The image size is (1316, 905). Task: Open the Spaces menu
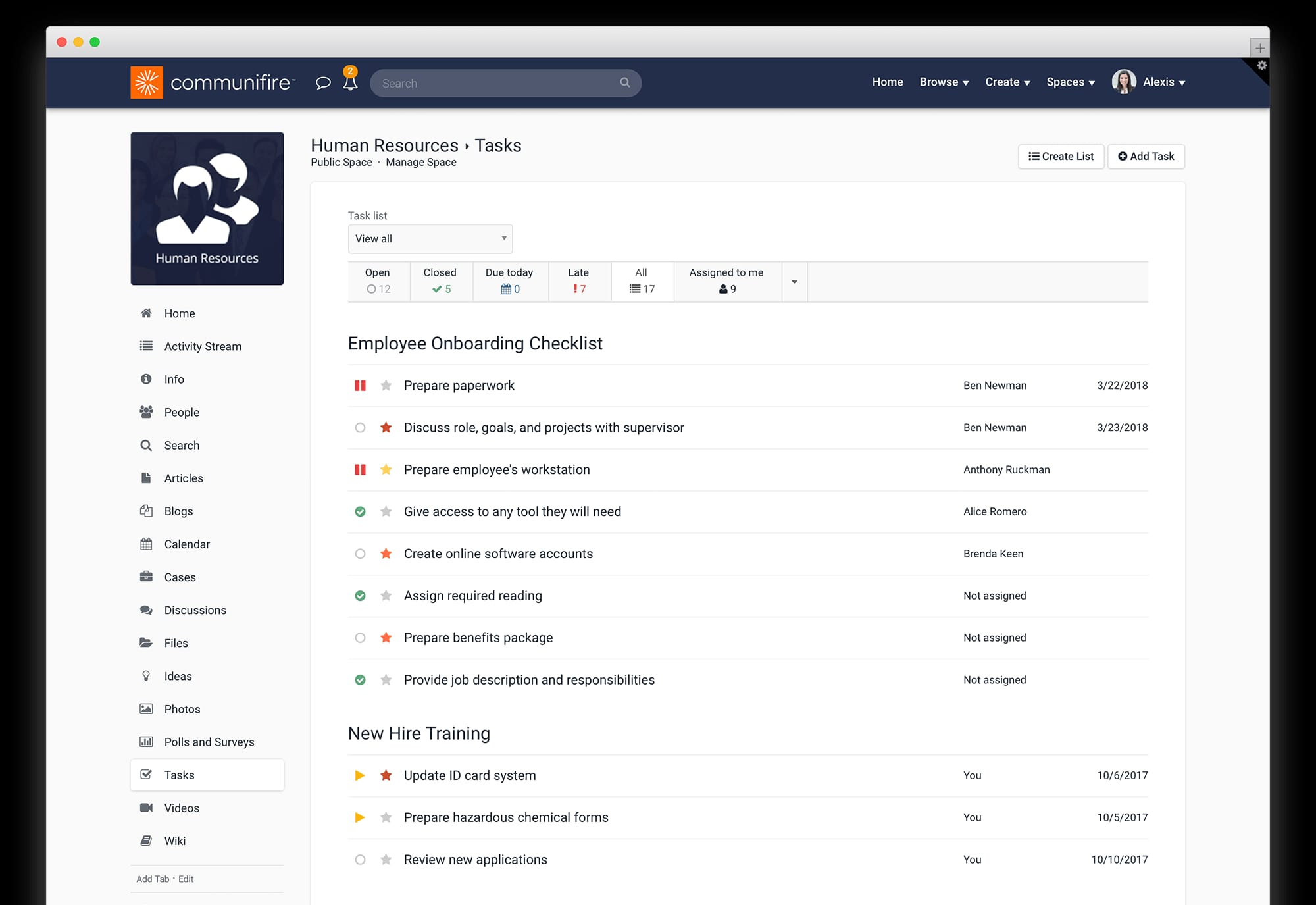[x=1071, y=82]
